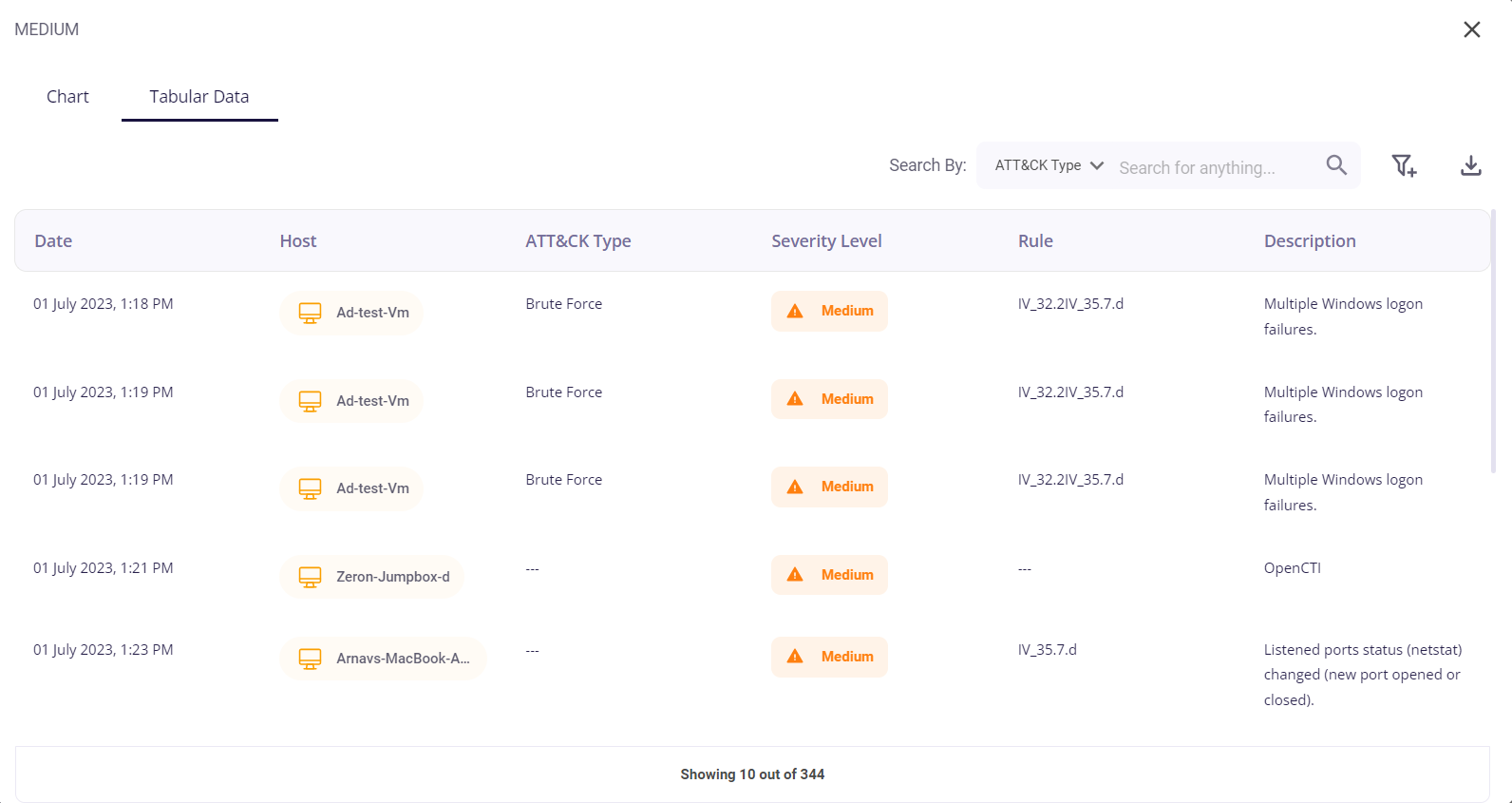Open the ATT&CK Type search-by dropdown
The width and height of the screenshot is (1512, 803).
[x=1049, y=165]
